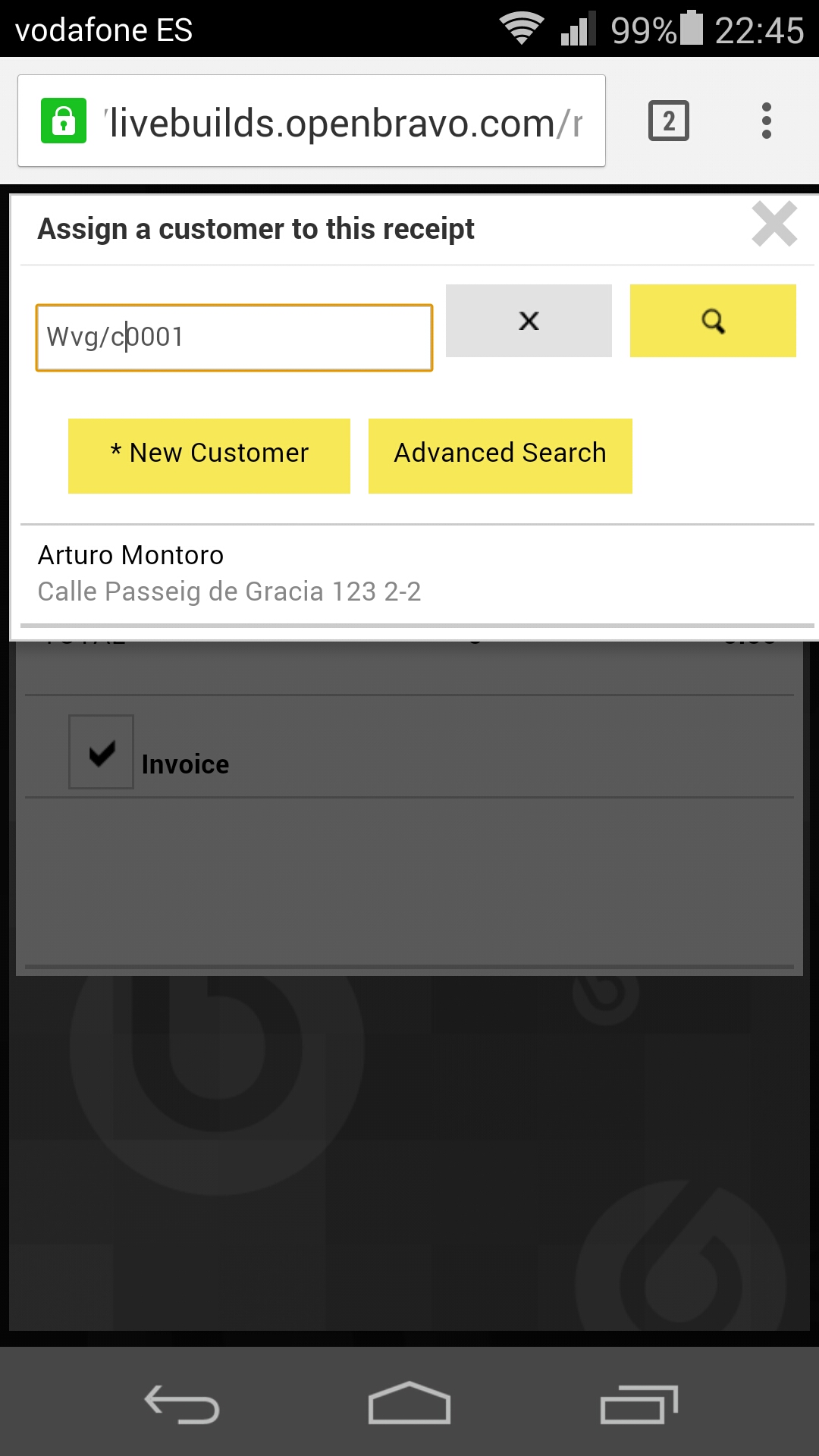819x1456 pixels.
Task: Clear the search text with X button
Action: coord(529,321)
